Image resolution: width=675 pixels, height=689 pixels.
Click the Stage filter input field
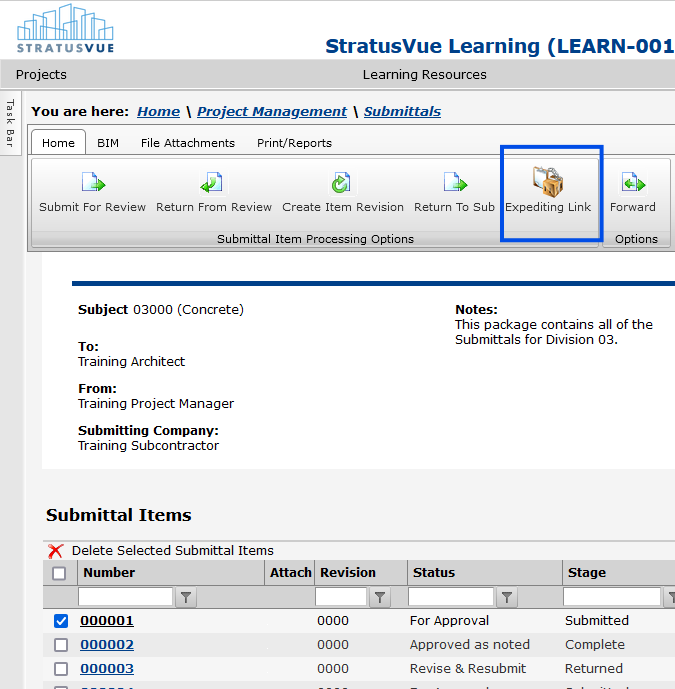tap(612, 597)
